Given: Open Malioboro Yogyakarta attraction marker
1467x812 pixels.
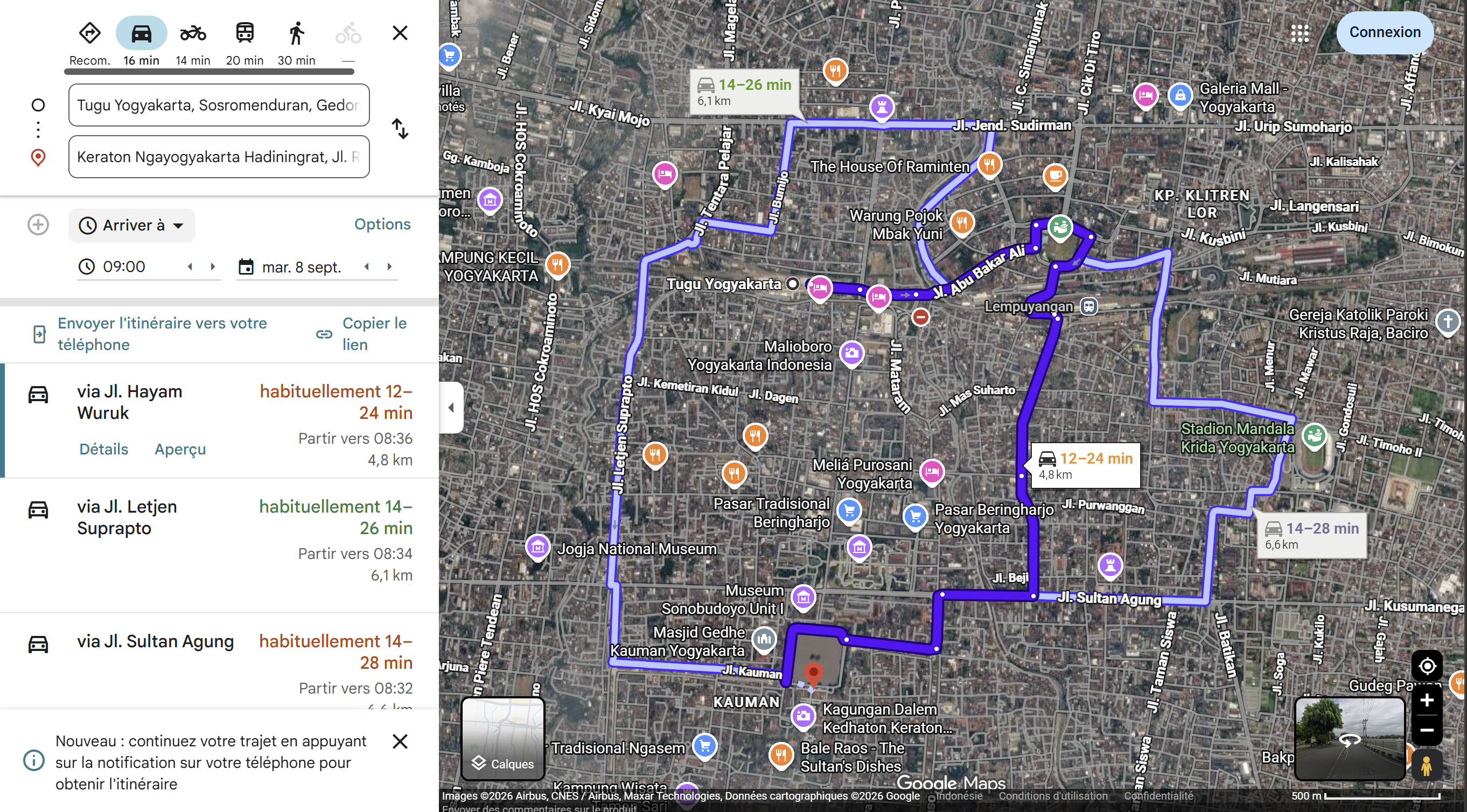Looking at the screenshot, I should coord(851,354).
